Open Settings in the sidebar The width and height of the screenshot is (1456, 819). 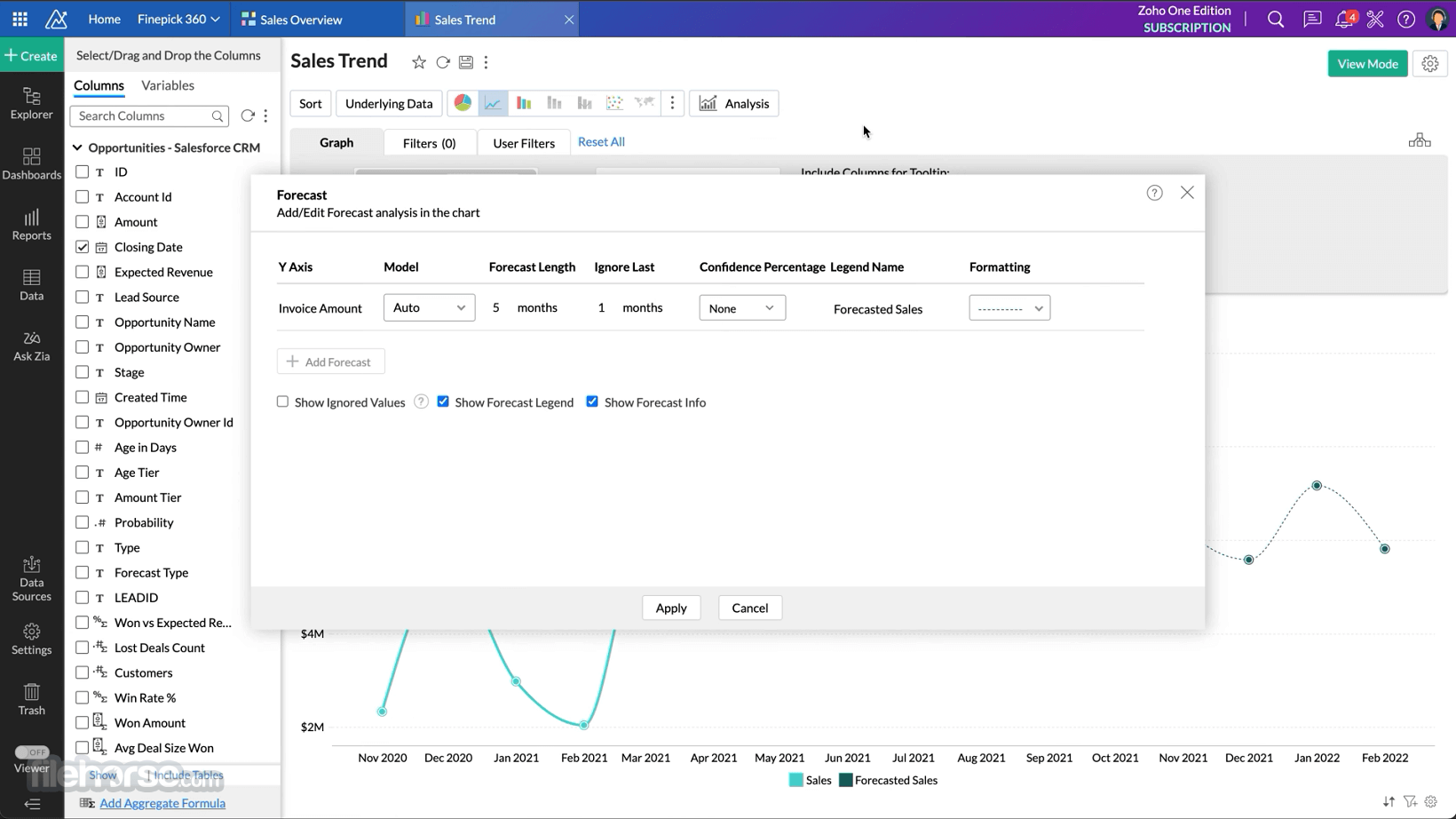[x=31, y=640]
